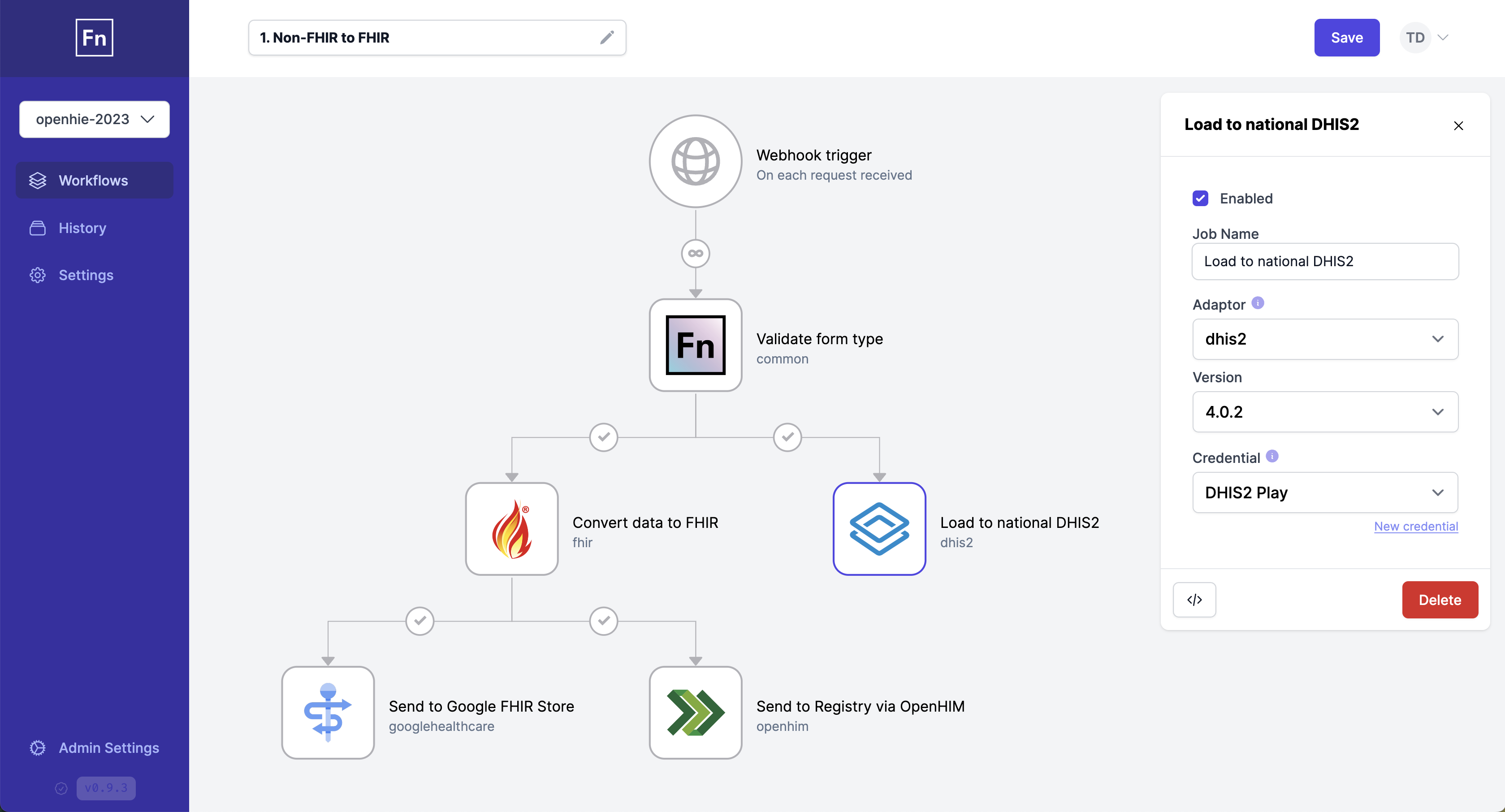Select the Send to Google FHIR Store node
This screenshot has height=812, width=1505.
click(328, 712)
